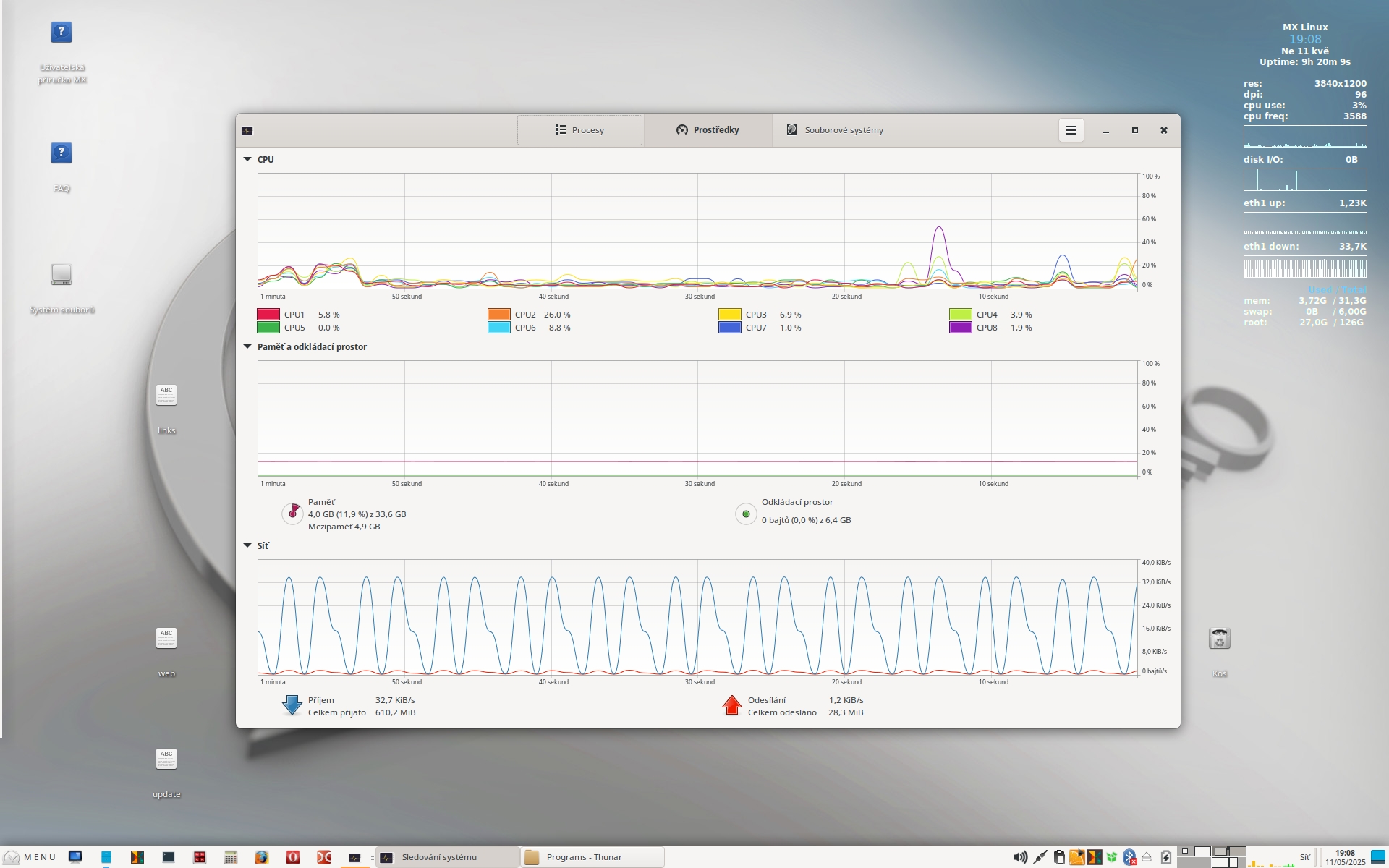The image size is (1389, 868).
Task: Switch to Sledování systému taskbar window button
Action: (447, 857)
